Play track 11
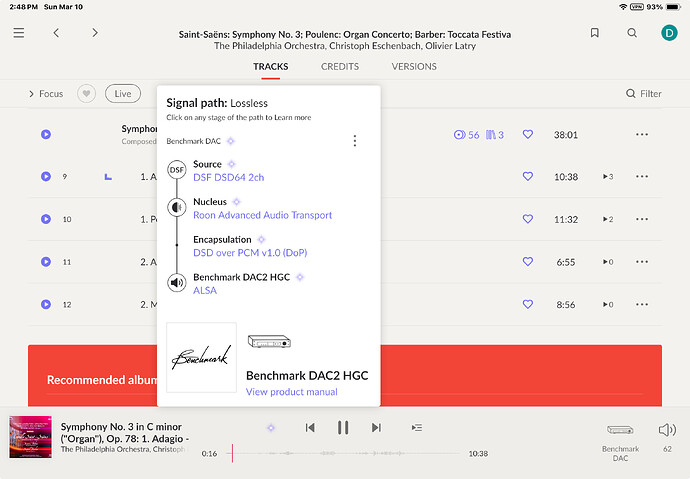690x479 pixels. 46,262
